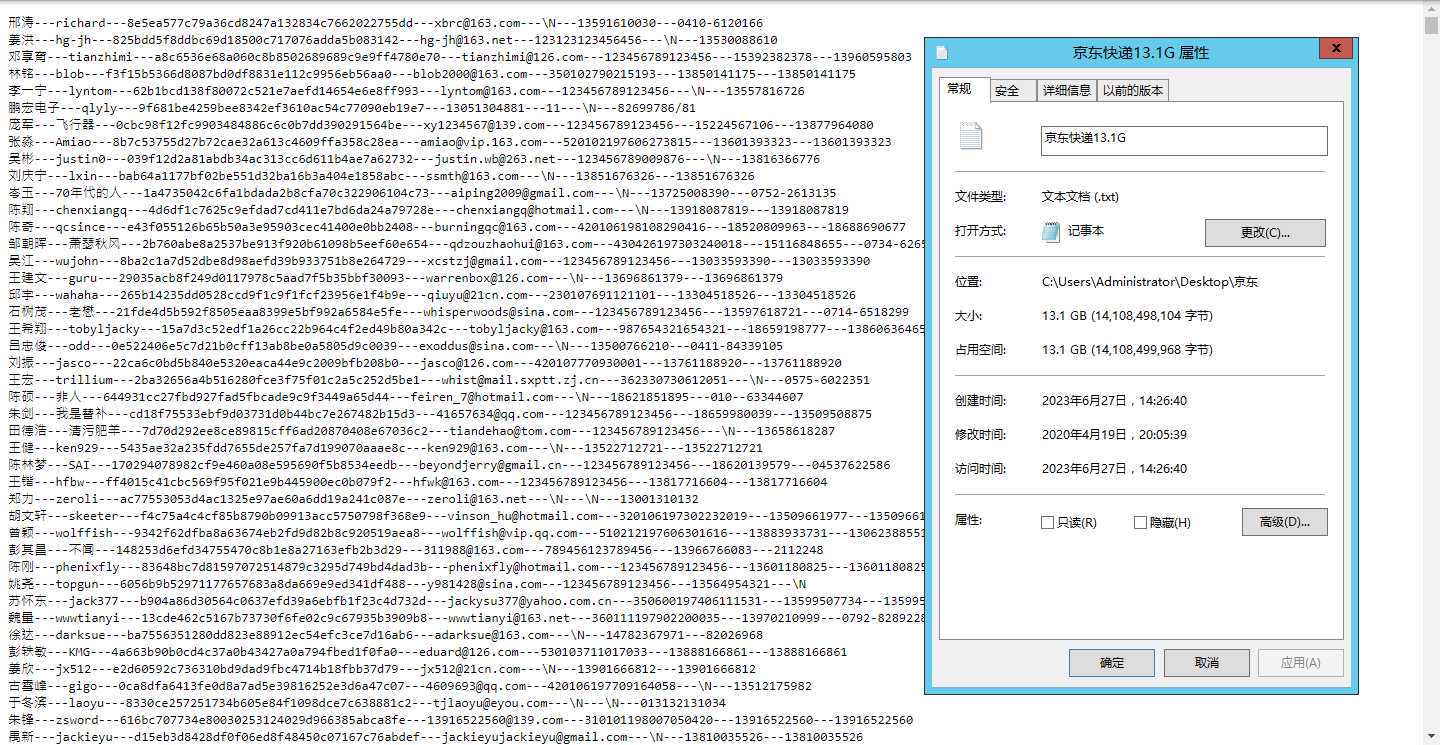
Task: Dismiss the dialog with 取消
Action: [1206, 662]
